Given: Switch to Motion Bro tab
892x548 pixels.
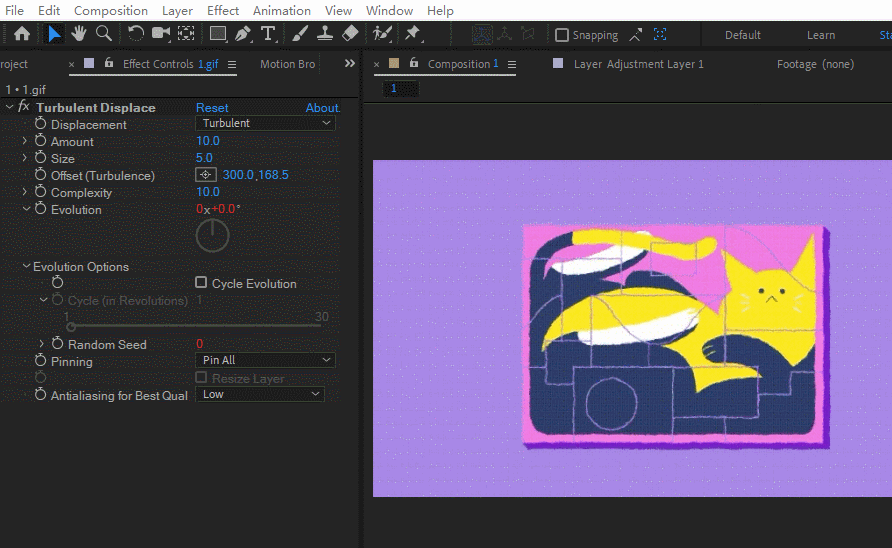Looking at the screenshot, I should (x=287, y=64).
